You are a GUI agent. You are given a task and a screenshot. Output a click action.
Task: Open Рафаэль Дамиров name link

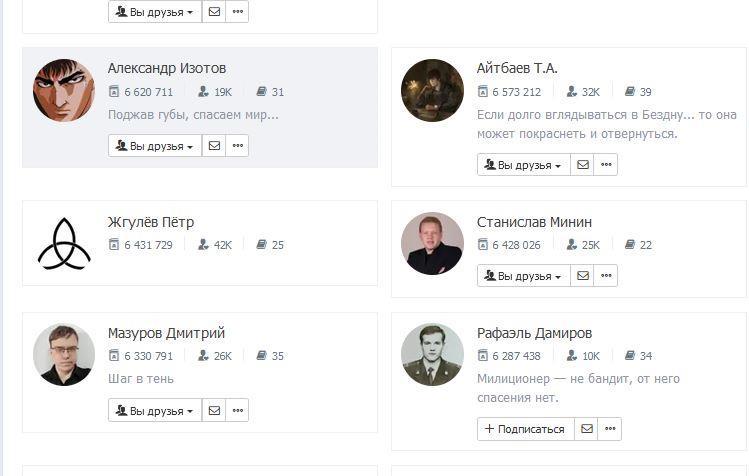point(534,333)
